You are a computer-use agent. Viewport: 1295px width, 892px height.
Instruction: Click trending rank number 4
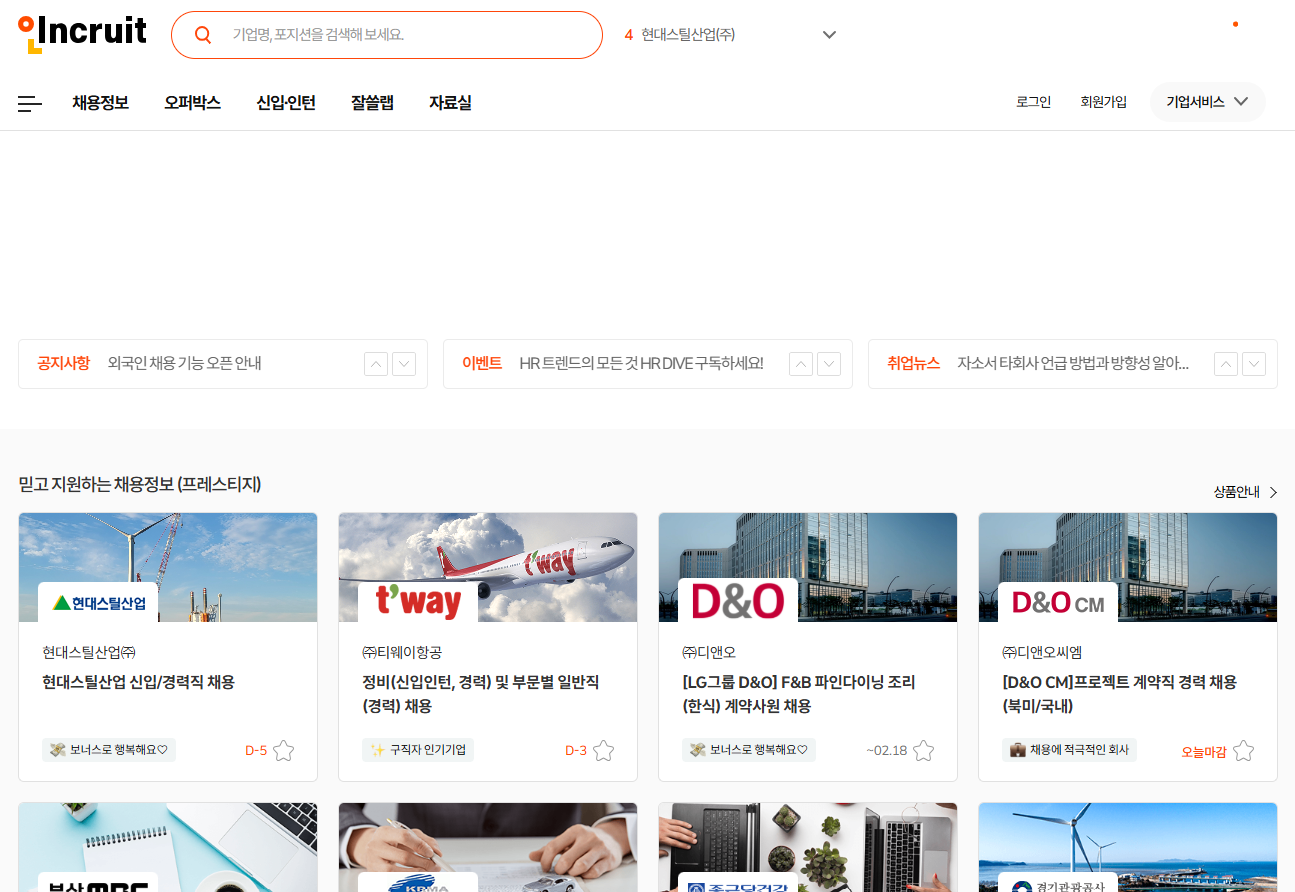[x=629, y=35]
